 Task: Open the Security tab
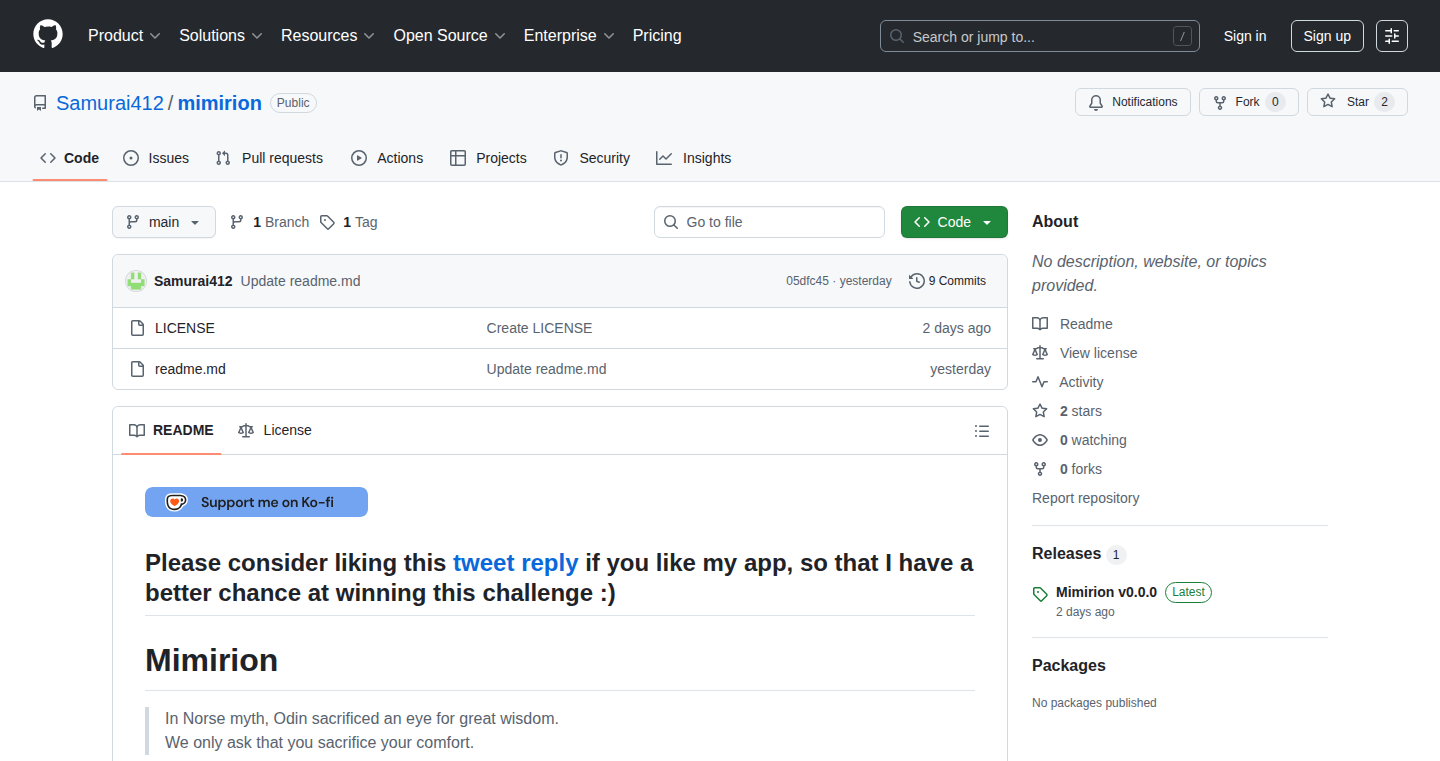[592, 158]
